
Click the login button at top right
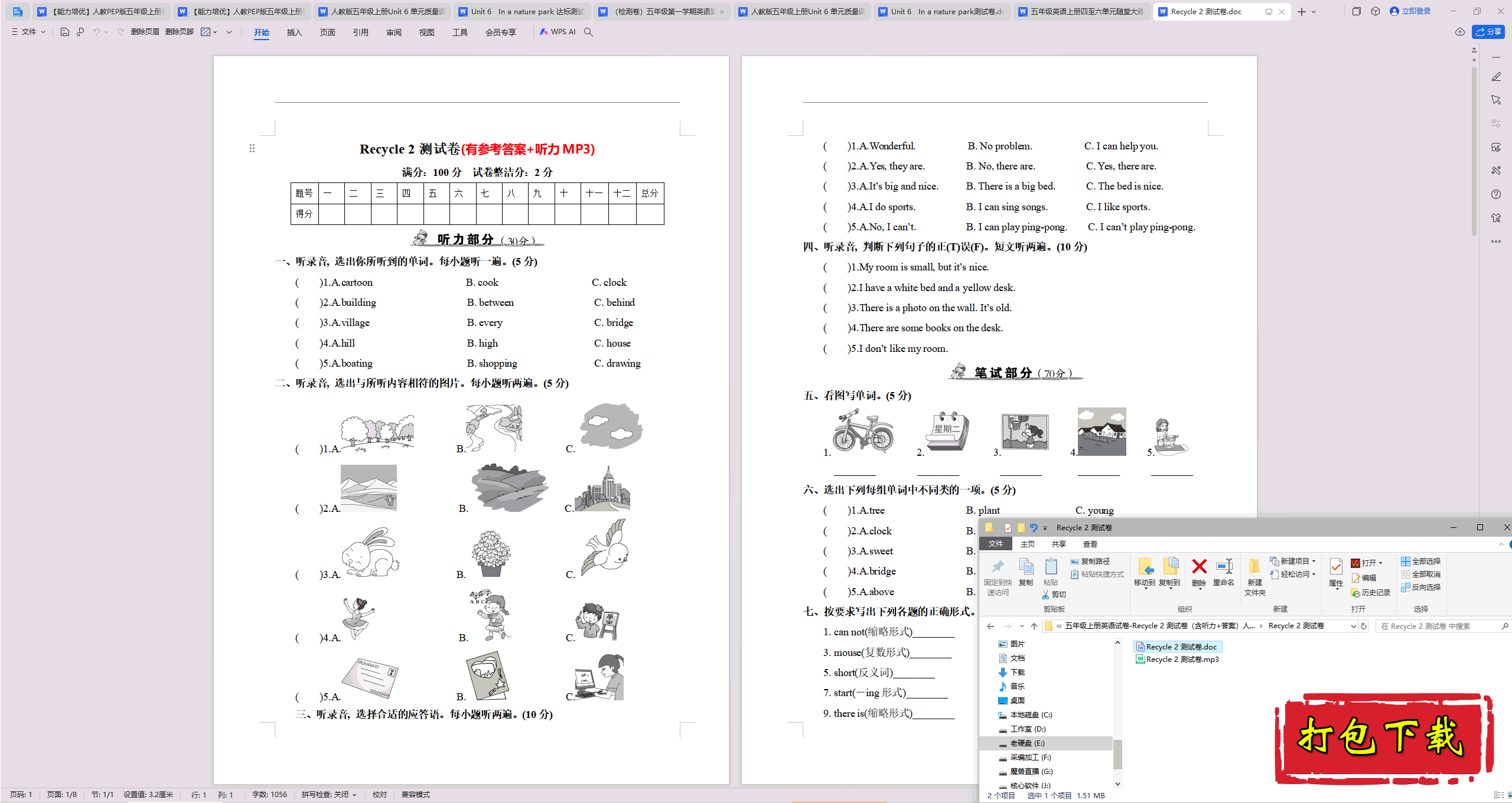tap(1410, 11)
